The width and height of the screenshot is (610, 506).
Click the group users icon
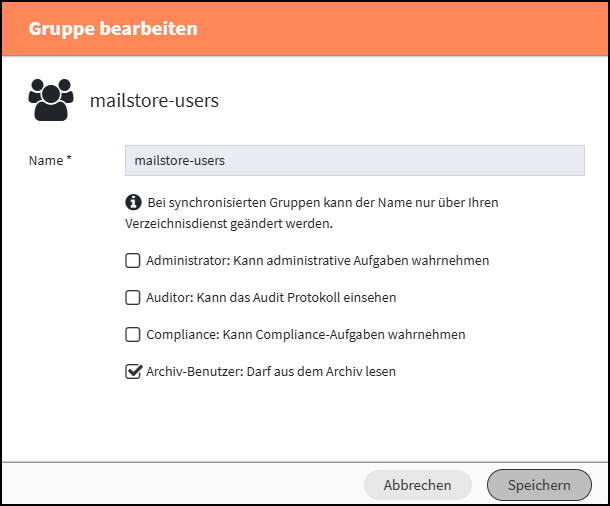point(50,100)
